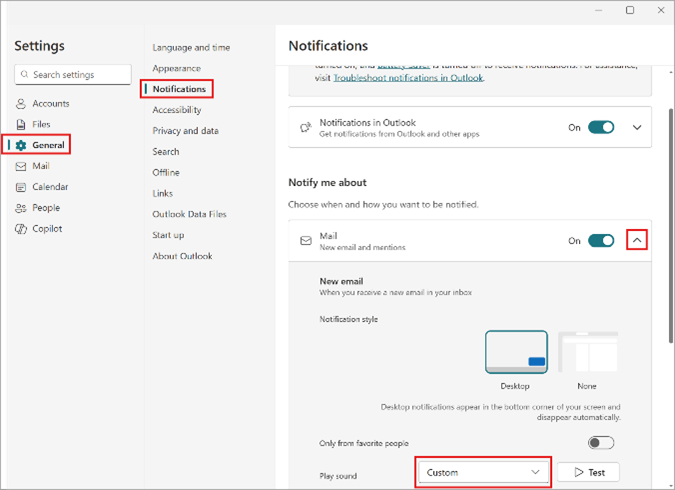
Task: Go to Language and time settings
Action: pos(191,47)
